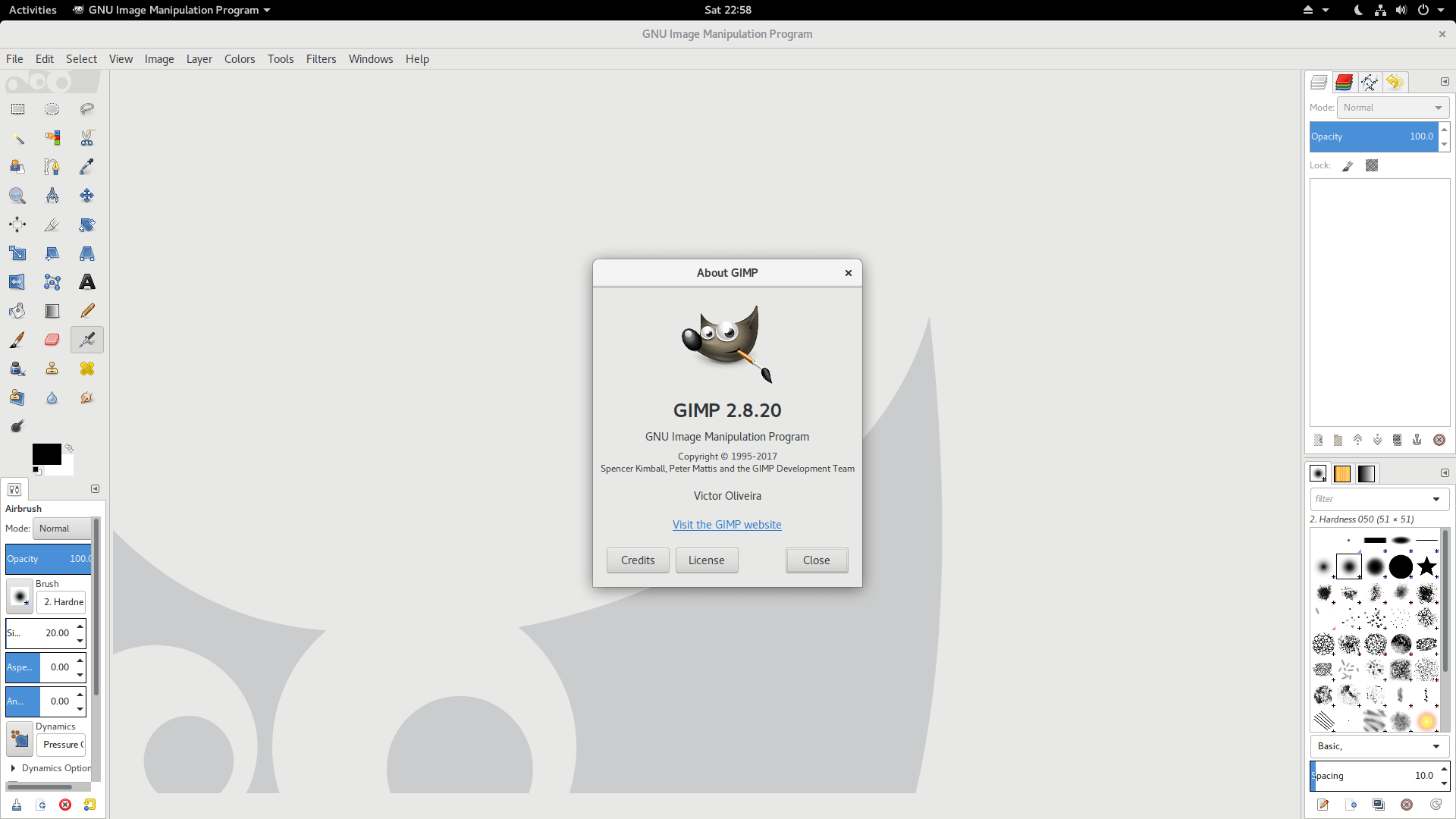This screenshot has height=819, width=1456.
Task: Adjust Layers panel Opacity slider
Action: 1374,136
